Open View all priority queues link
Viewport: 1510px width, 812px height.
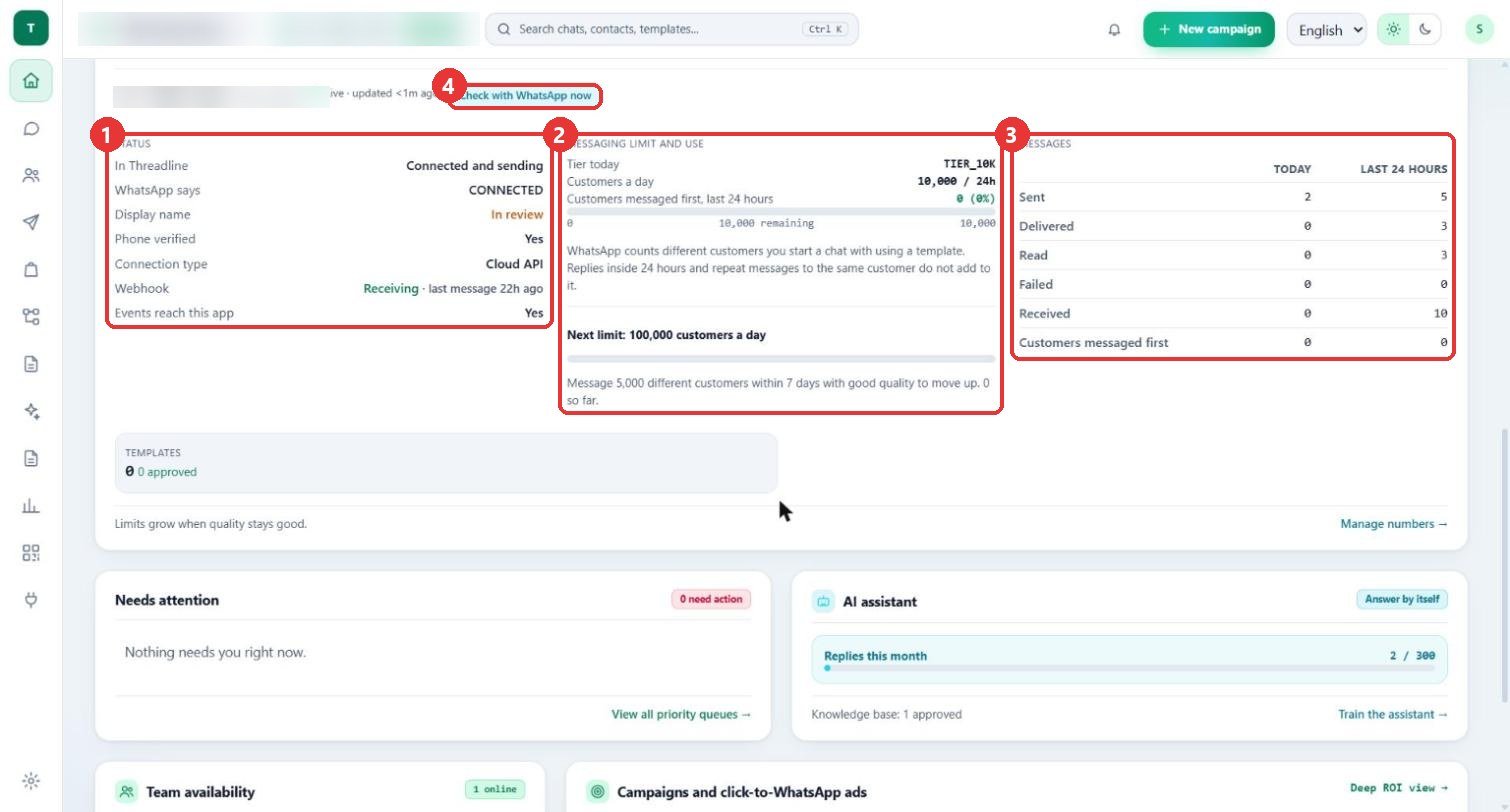pos(681,714)
